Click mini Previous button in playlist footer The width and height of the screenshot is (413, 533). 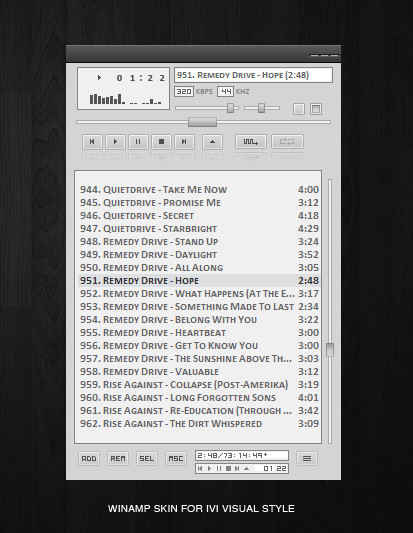coord(200,468)
